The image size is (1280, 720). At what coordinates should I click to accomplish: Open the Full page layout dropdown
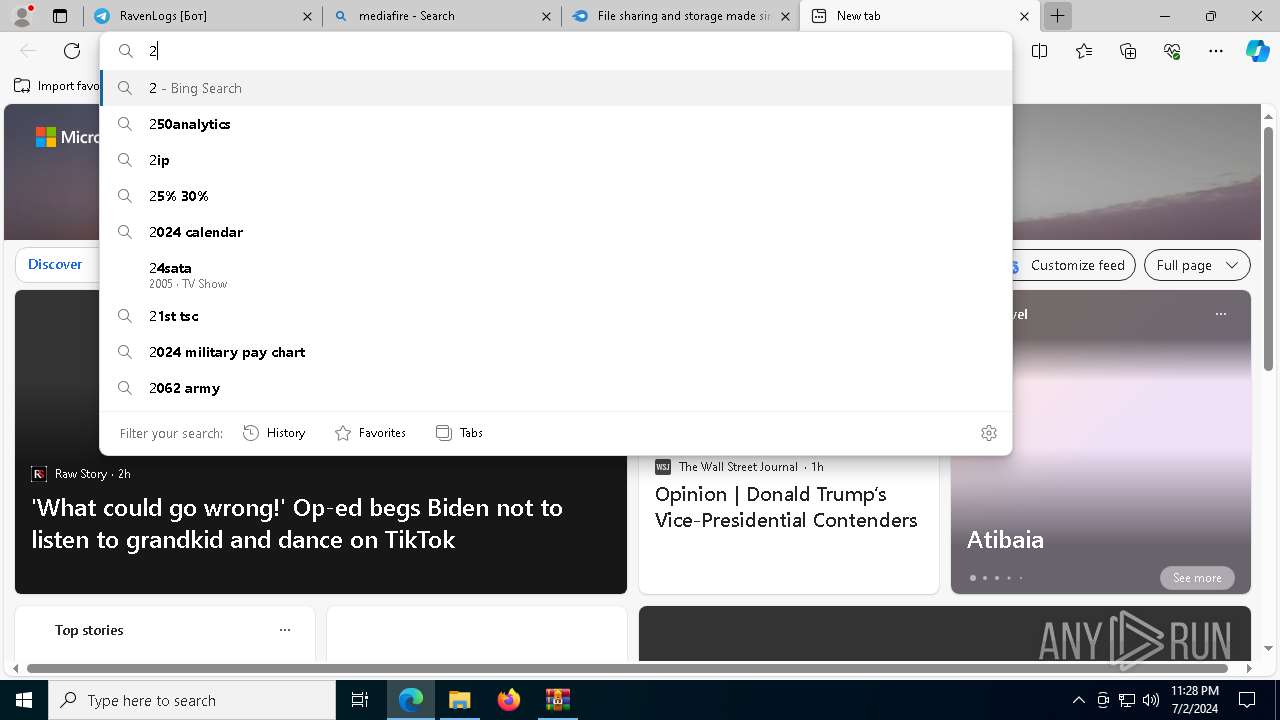tap(1197, 265)
